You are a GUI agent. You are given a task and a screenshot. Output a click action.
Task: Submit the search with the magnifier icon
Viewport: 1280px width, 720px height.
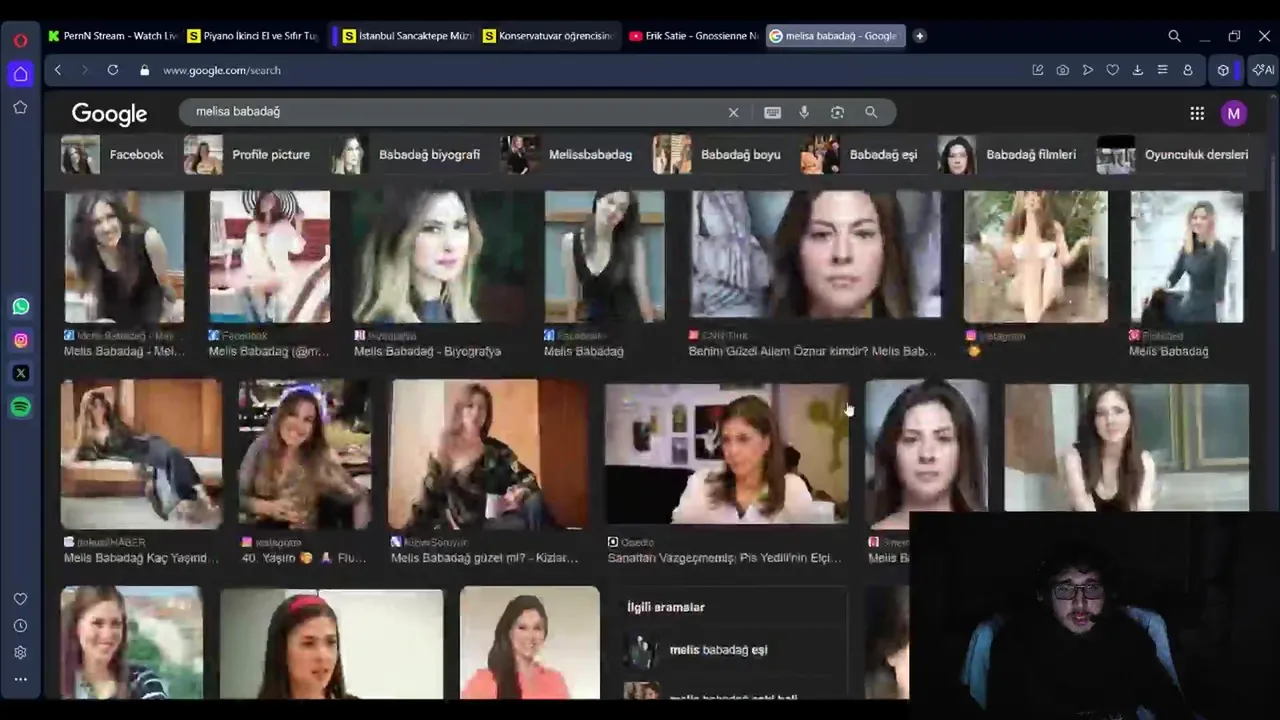pos(871,112)
